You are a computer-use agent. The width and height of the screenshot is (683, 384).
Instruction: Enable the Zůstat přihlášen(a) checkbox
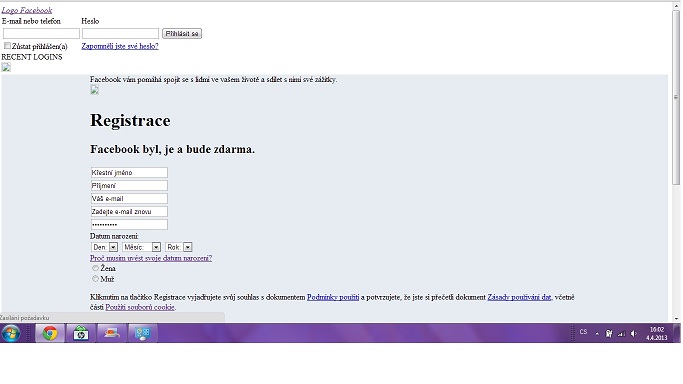(7, 46)
